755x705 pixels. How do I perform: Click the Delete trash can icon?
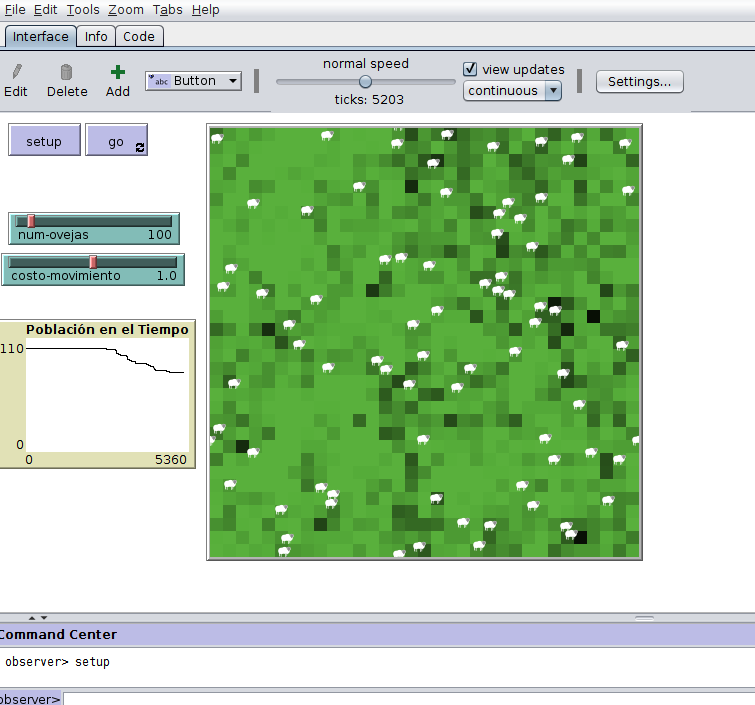[x=67, y=72]
